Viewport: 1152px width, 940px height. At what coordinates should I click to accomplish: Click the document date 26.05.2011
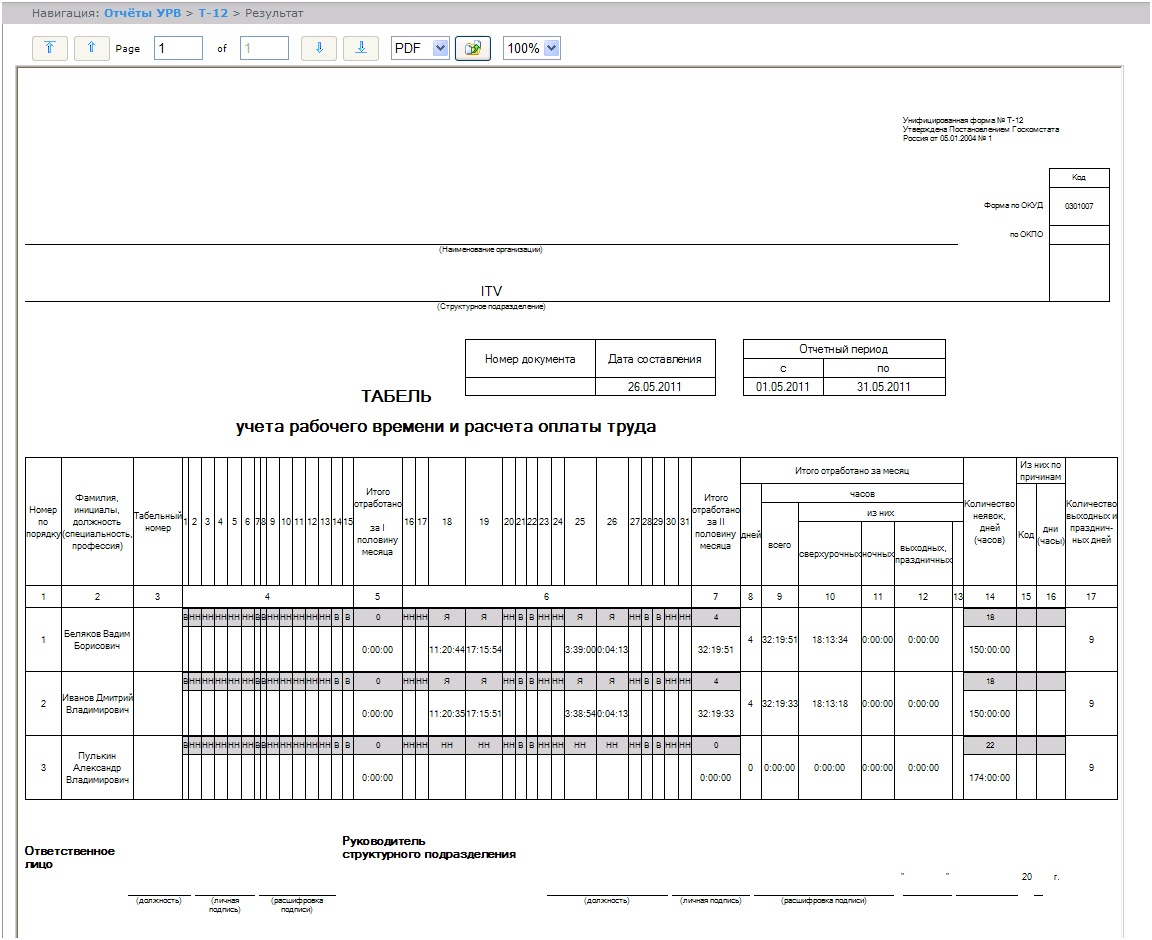click(655, 387)
